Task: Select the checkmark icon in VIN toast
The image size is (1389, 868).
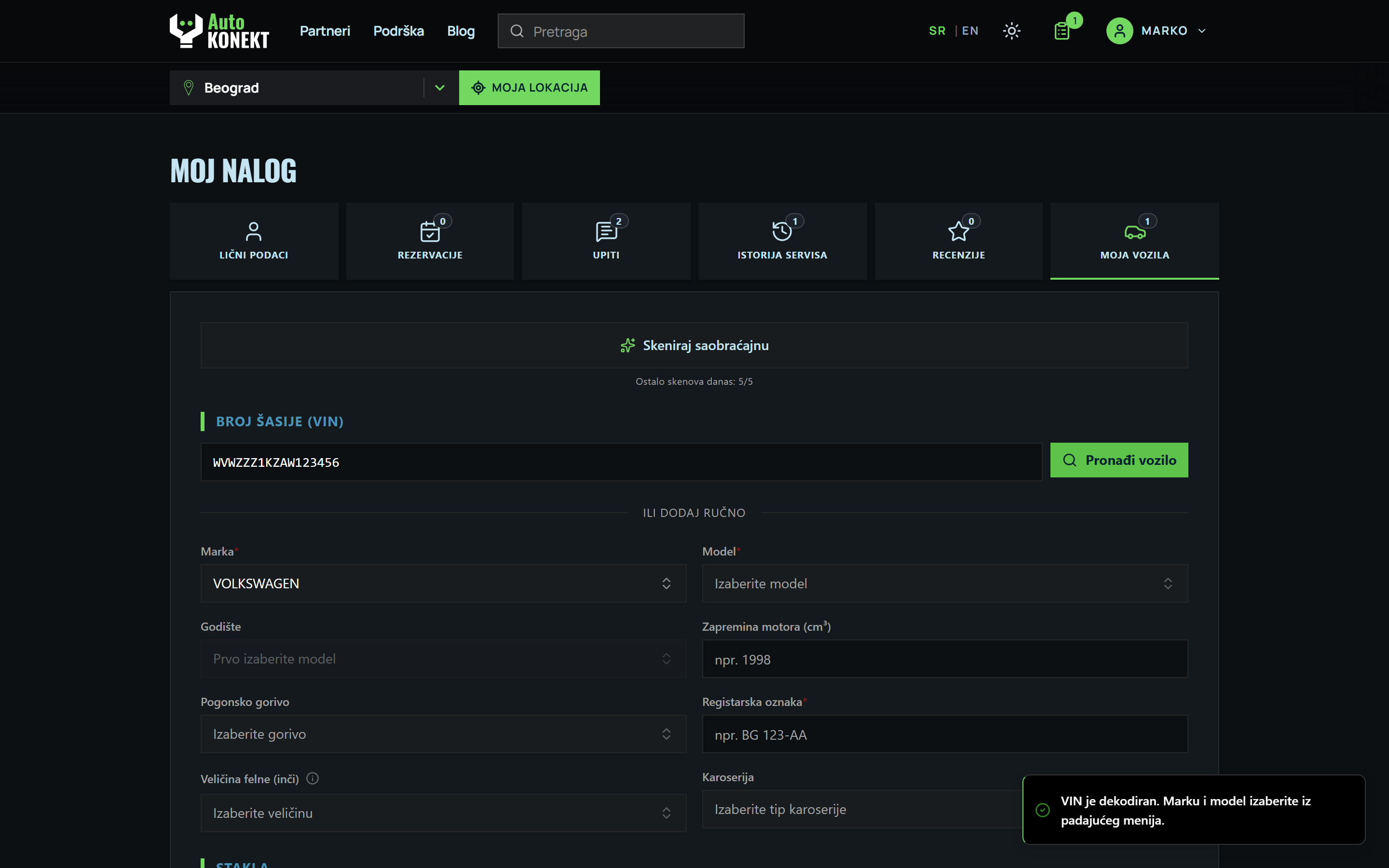Action: coord(1042,810)
